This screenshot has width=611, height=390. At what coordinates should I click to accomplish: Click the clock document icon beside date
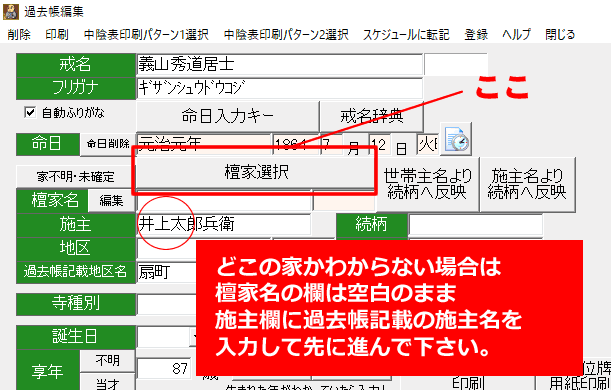click(x=456, y=139)
